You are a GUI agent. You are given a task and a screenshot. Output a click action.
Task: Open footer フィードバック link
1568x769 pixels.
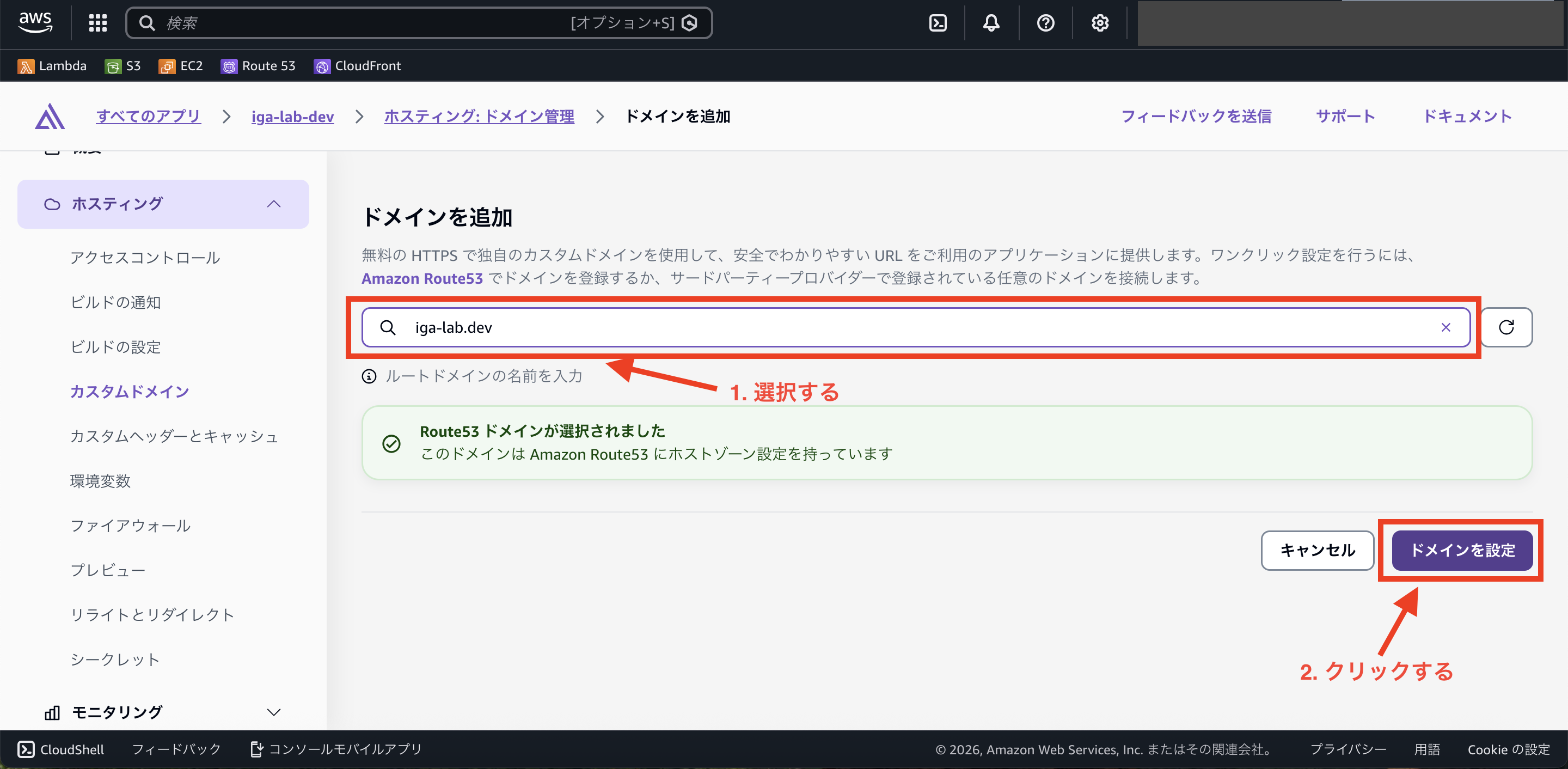pyautogui.click(x=176, y=749)
